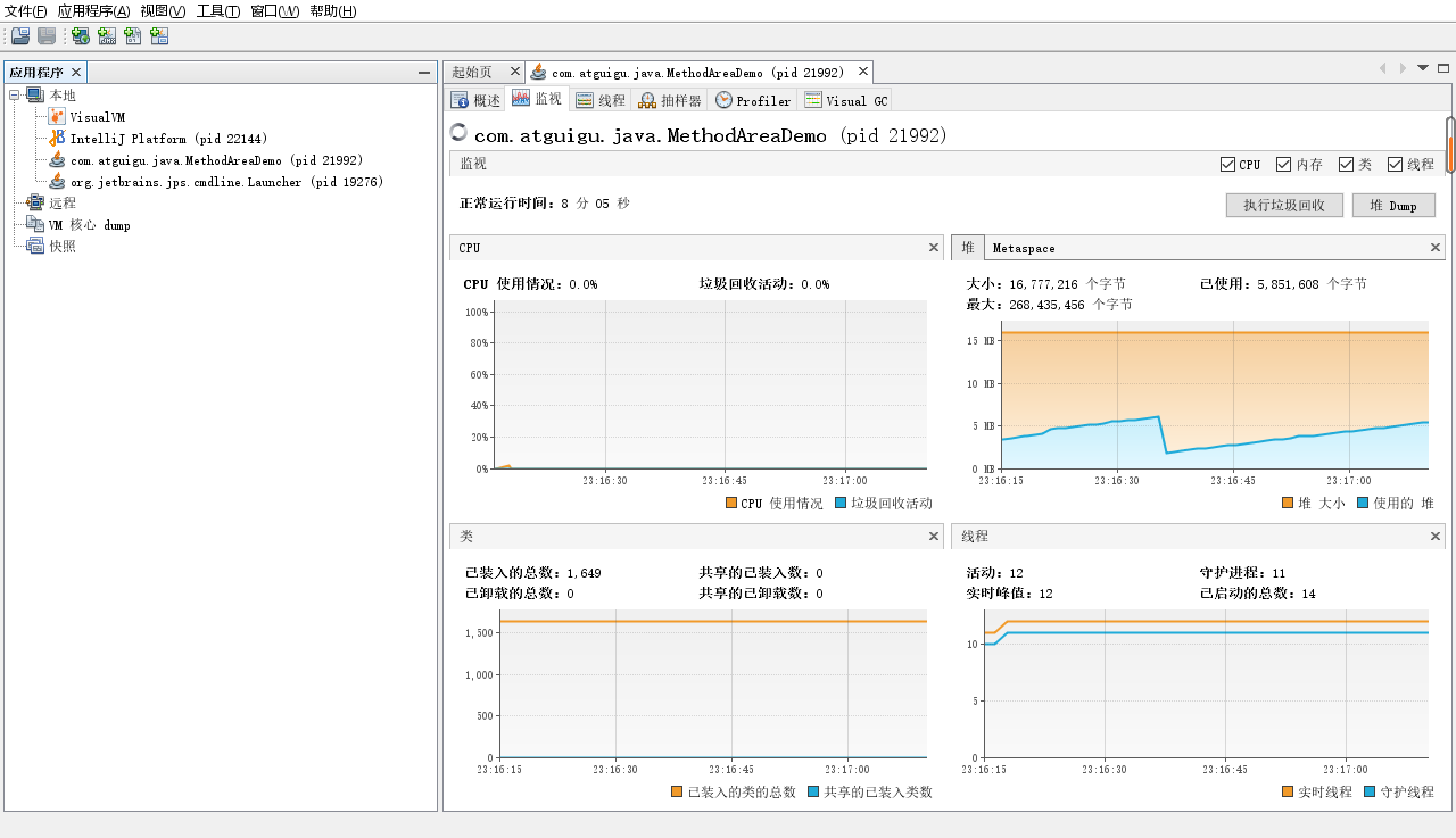
Task: Click the grayed save snapshot toolbar icon
Action: tap(47, 36)
